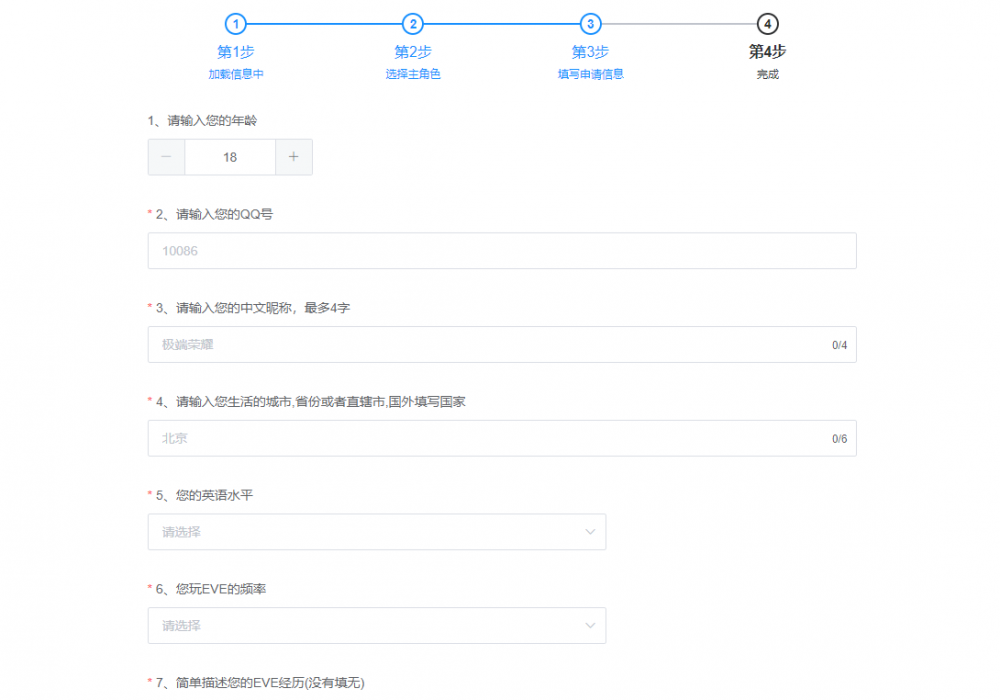The image size is (1000, 700).
Task: Click the plus button to increase age
Action: (x=294, y=157)
